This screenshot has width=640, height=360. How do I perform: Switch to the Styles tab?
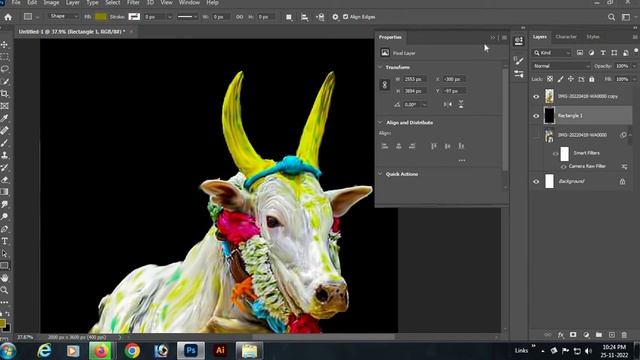pyautogui.click(x=593, y=37)
